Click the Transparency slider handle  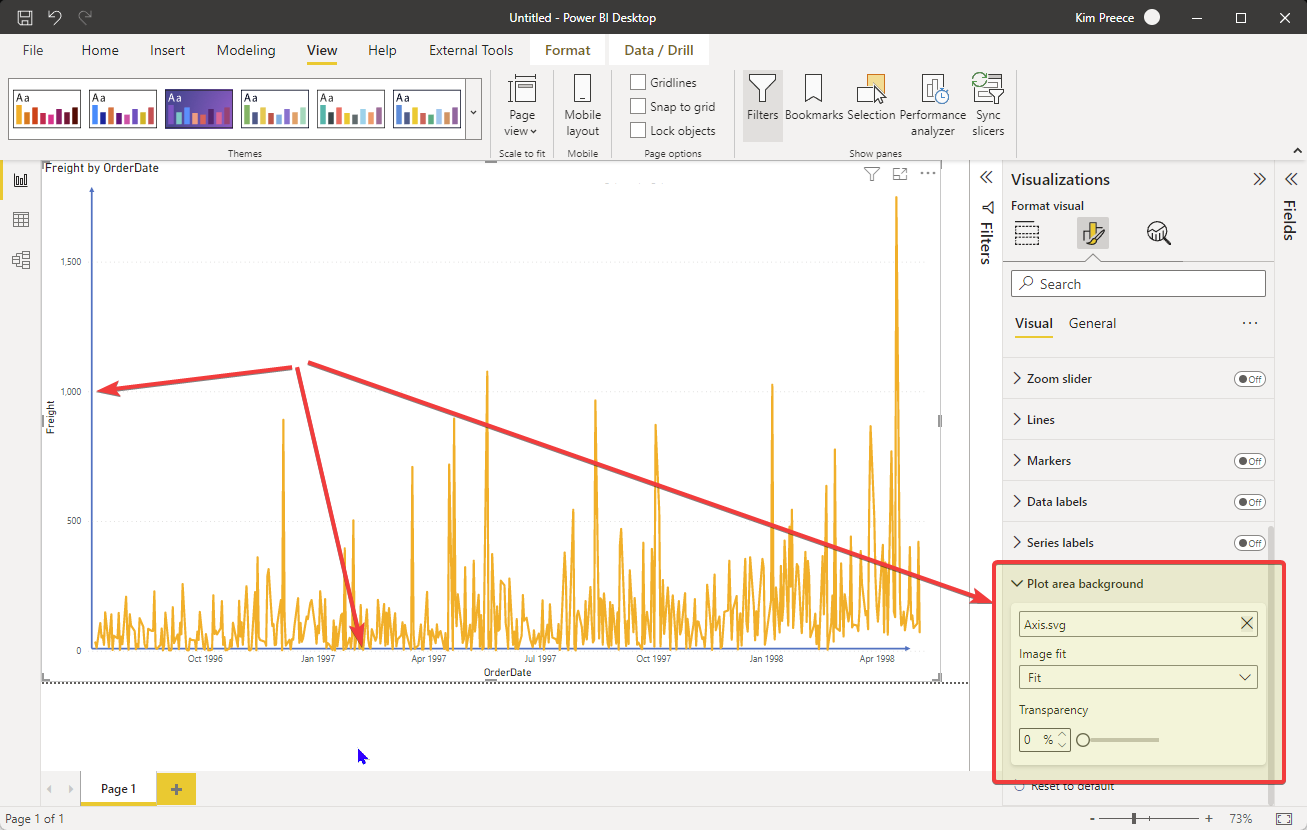(x=1083, y=740)
